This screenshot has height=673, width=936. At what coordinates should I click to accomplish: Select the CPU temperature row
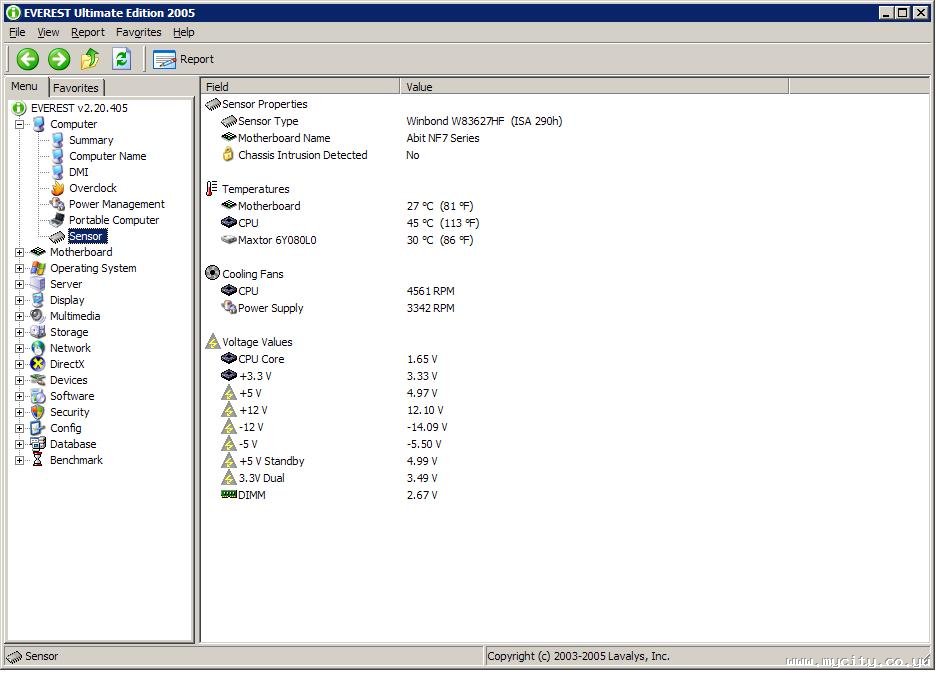248,223
